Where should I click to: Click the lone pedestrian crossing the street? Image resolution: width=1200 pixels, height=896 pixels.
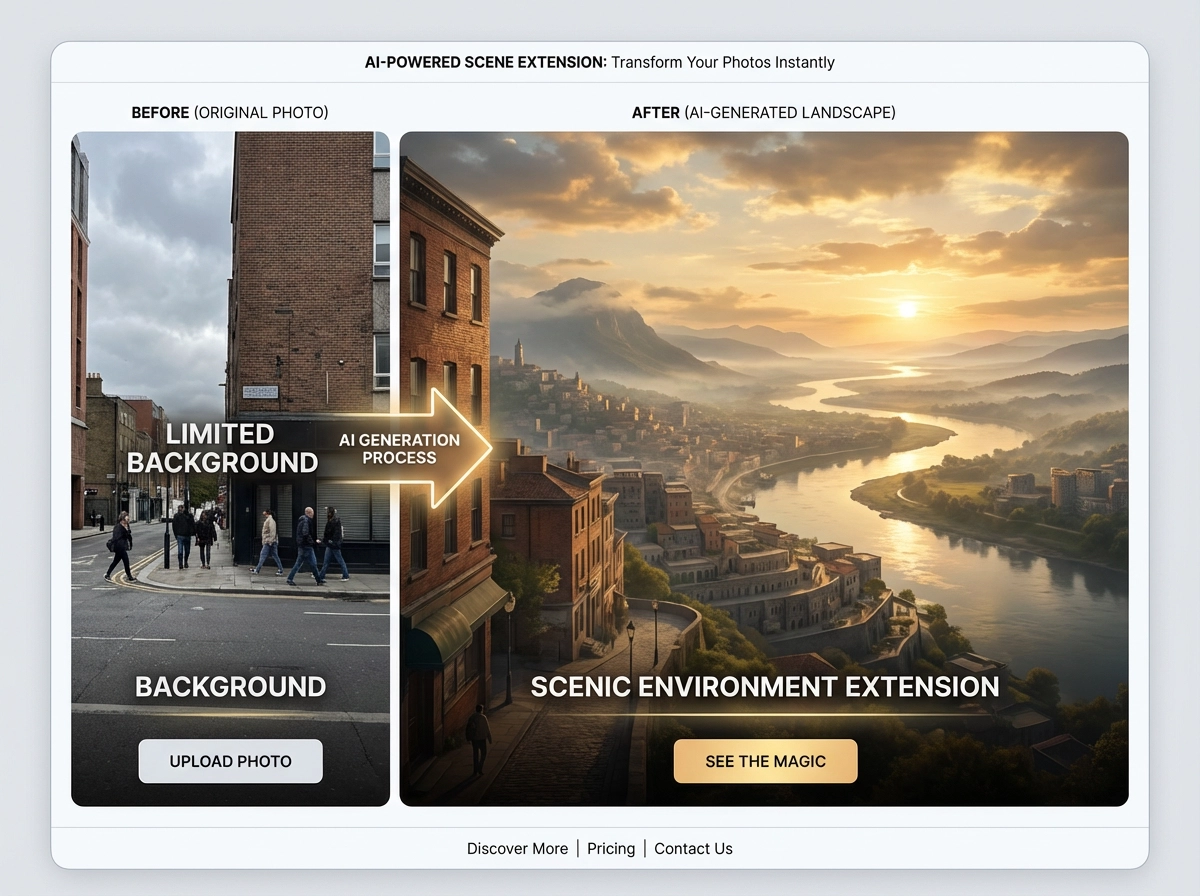coord(121,546)
